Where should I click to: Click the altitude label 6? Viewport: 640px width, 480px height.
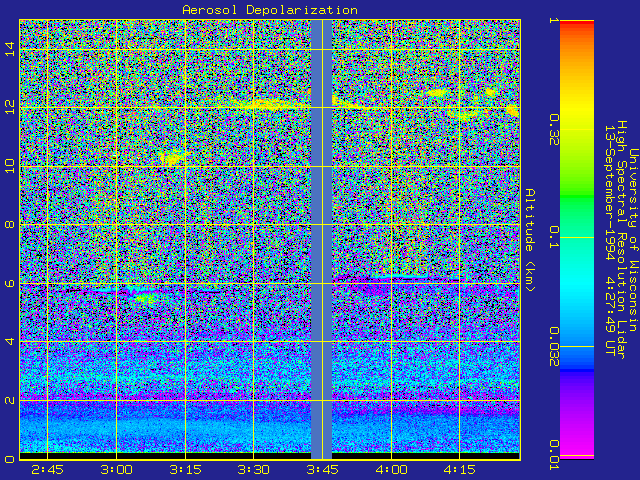tap(10, 283)
